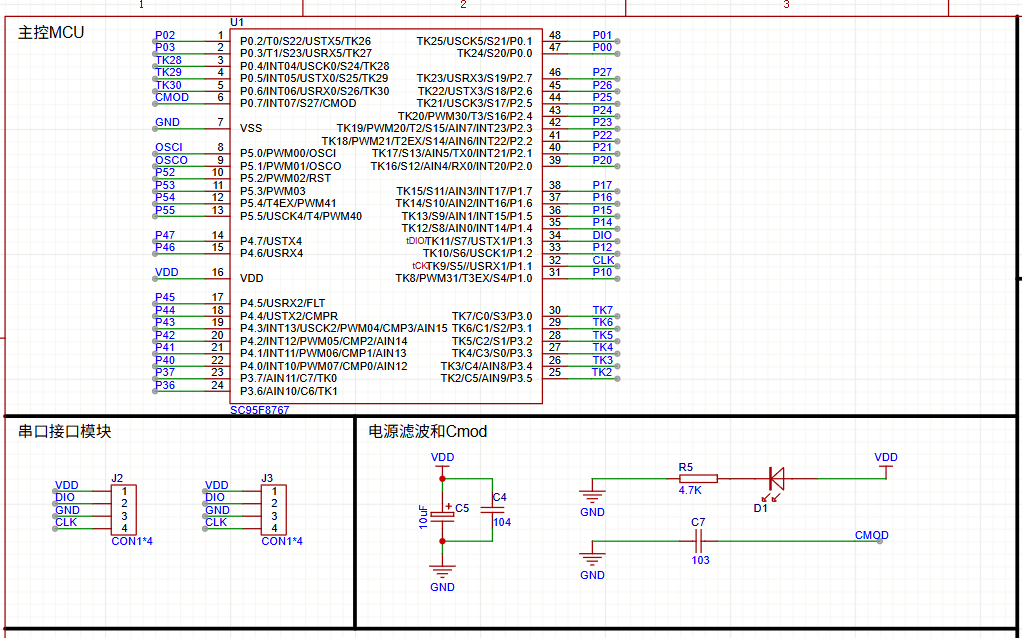Click the TK7 net label at pin 30
The width and height of the screenshot is (1022, 638).
602,310
